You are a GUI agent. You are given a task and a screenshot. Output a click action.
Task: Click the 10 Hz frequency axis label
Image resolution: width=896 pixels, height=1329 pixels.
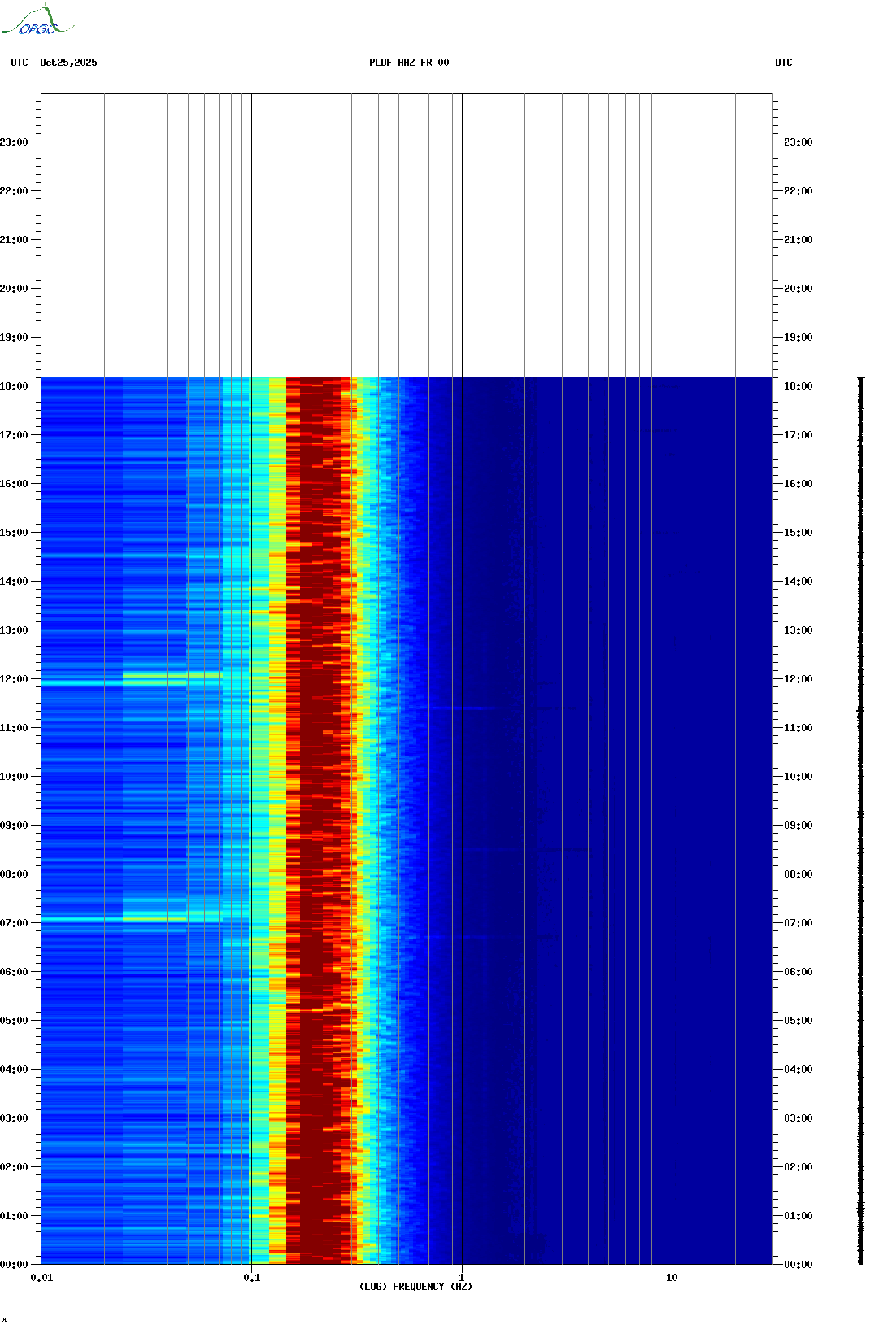point(672,1278)
